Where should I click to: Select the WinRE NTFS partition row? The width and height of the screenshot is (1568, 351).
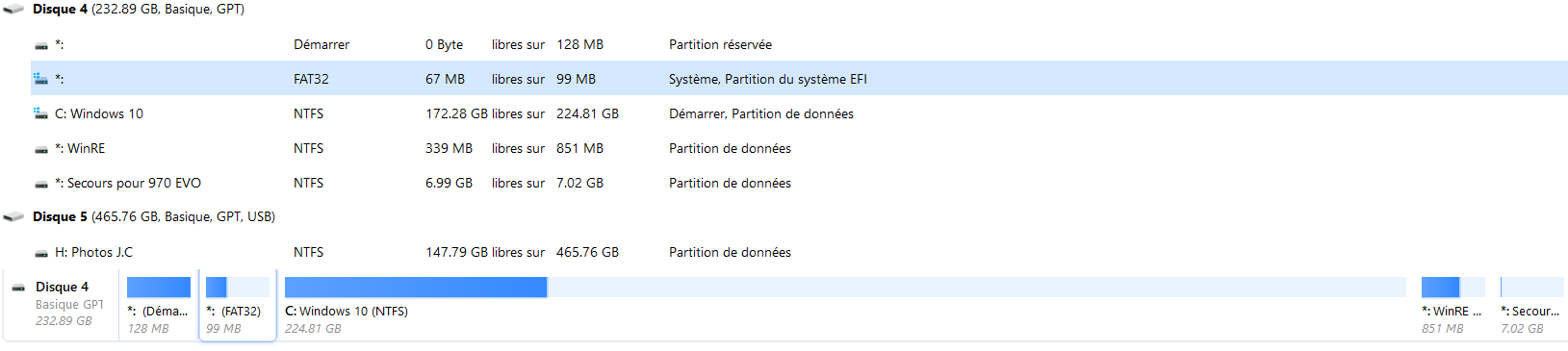point(799,148)
